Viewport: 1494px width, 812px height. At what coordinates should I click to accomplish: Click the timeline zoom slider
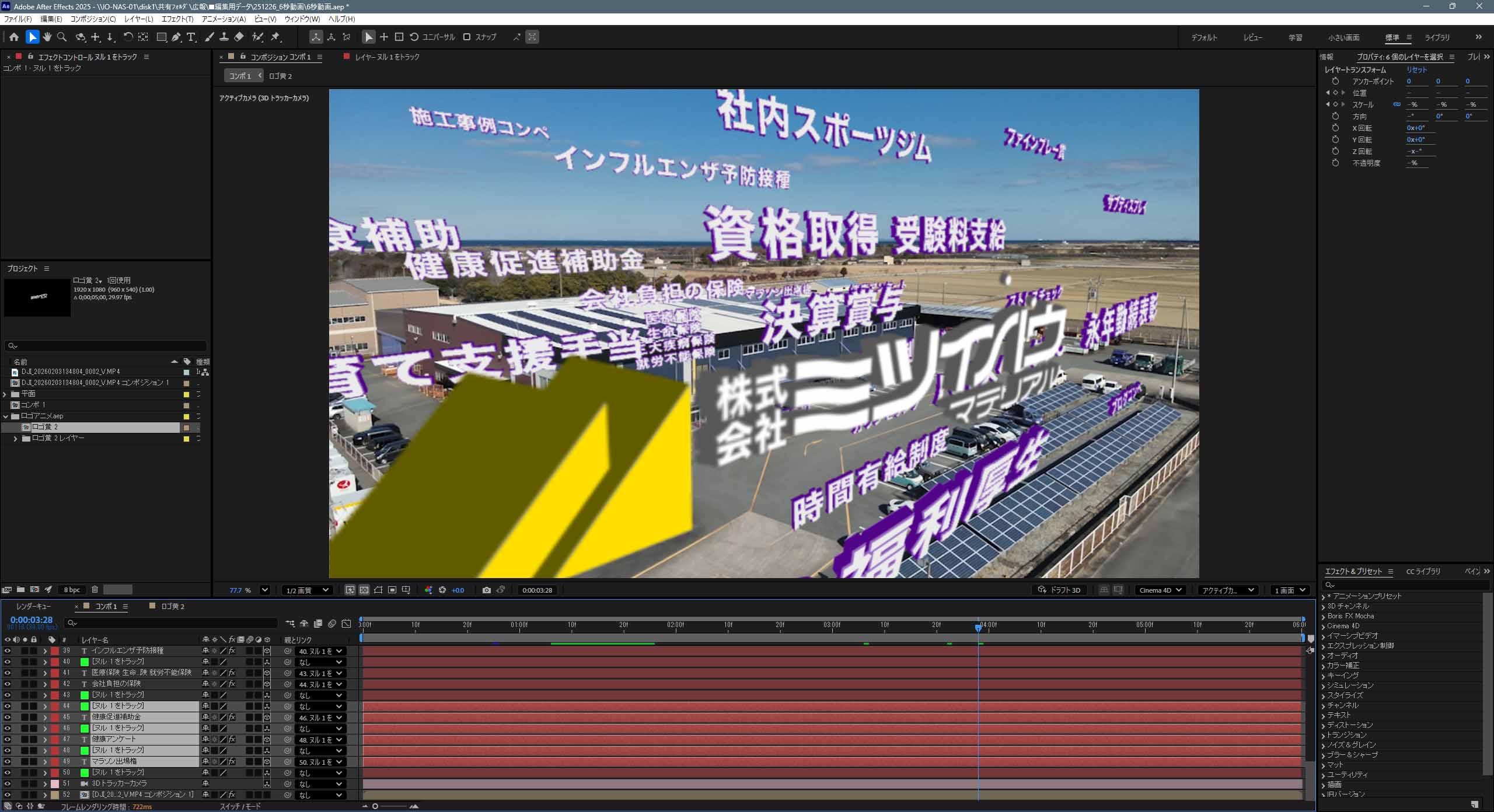click(375, 806)
